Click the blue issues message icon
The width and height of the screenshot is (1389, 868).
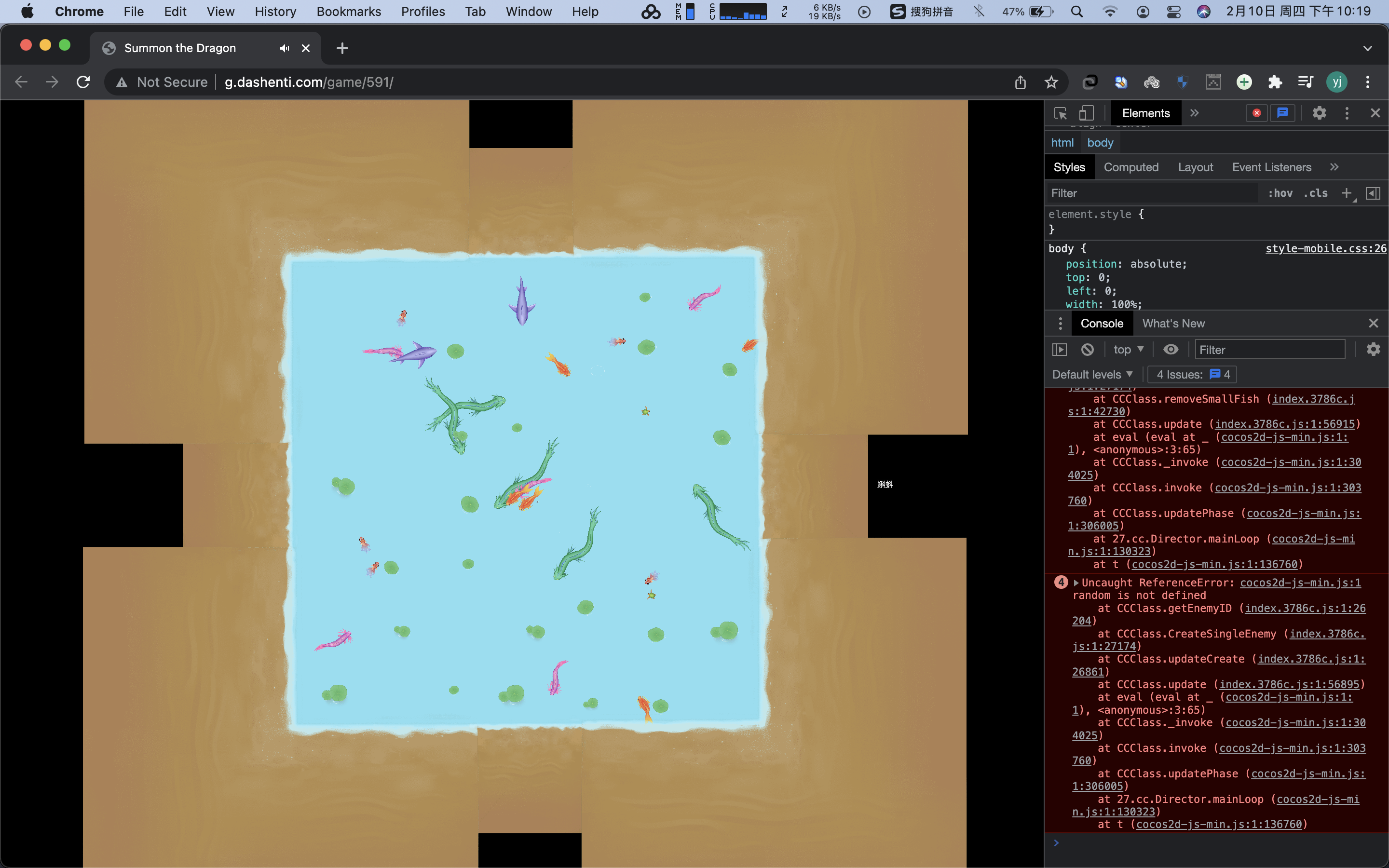[x=1283, y=112]
